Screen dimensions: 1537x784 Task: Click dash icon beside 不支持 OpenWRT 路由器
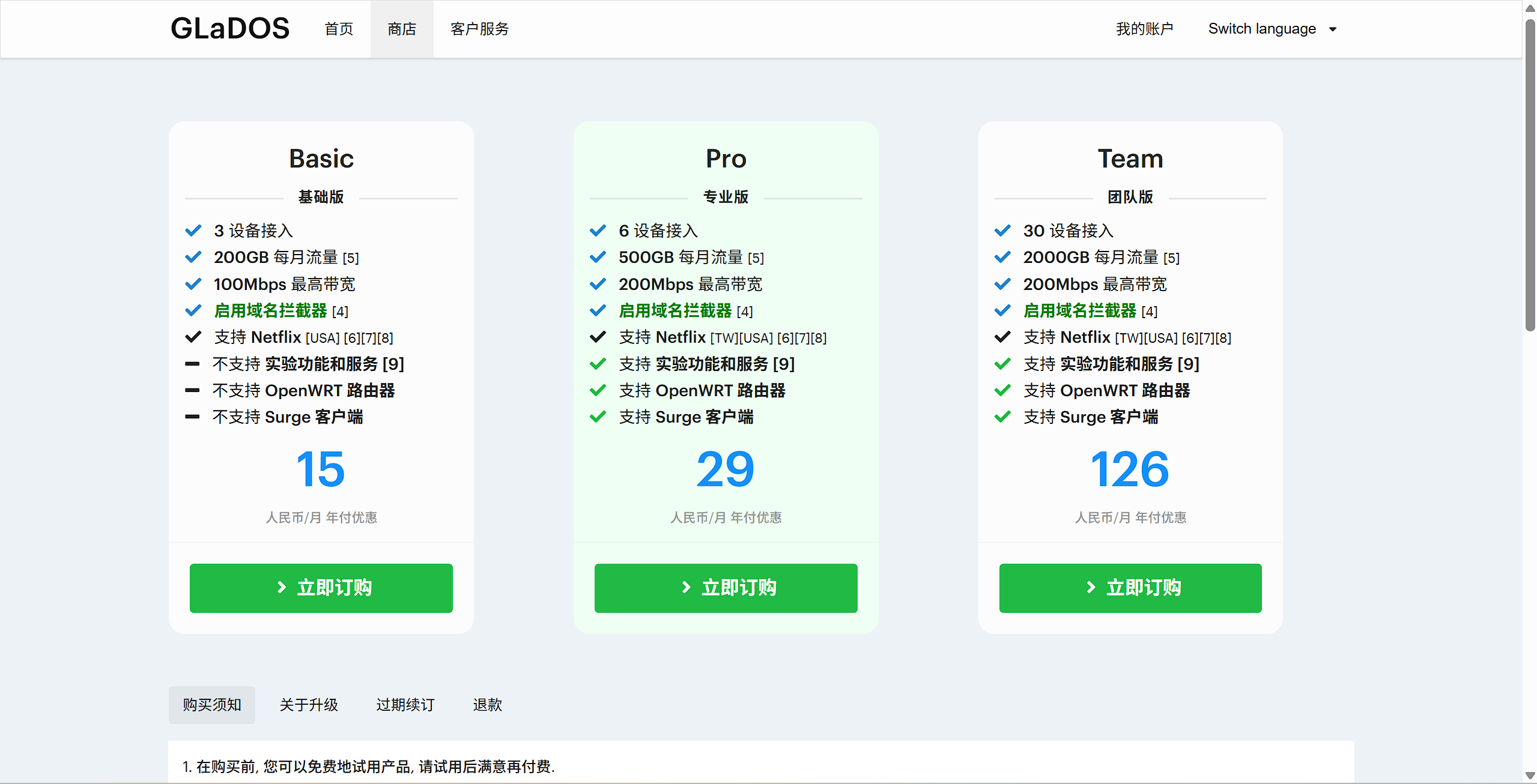click(192, 390)
